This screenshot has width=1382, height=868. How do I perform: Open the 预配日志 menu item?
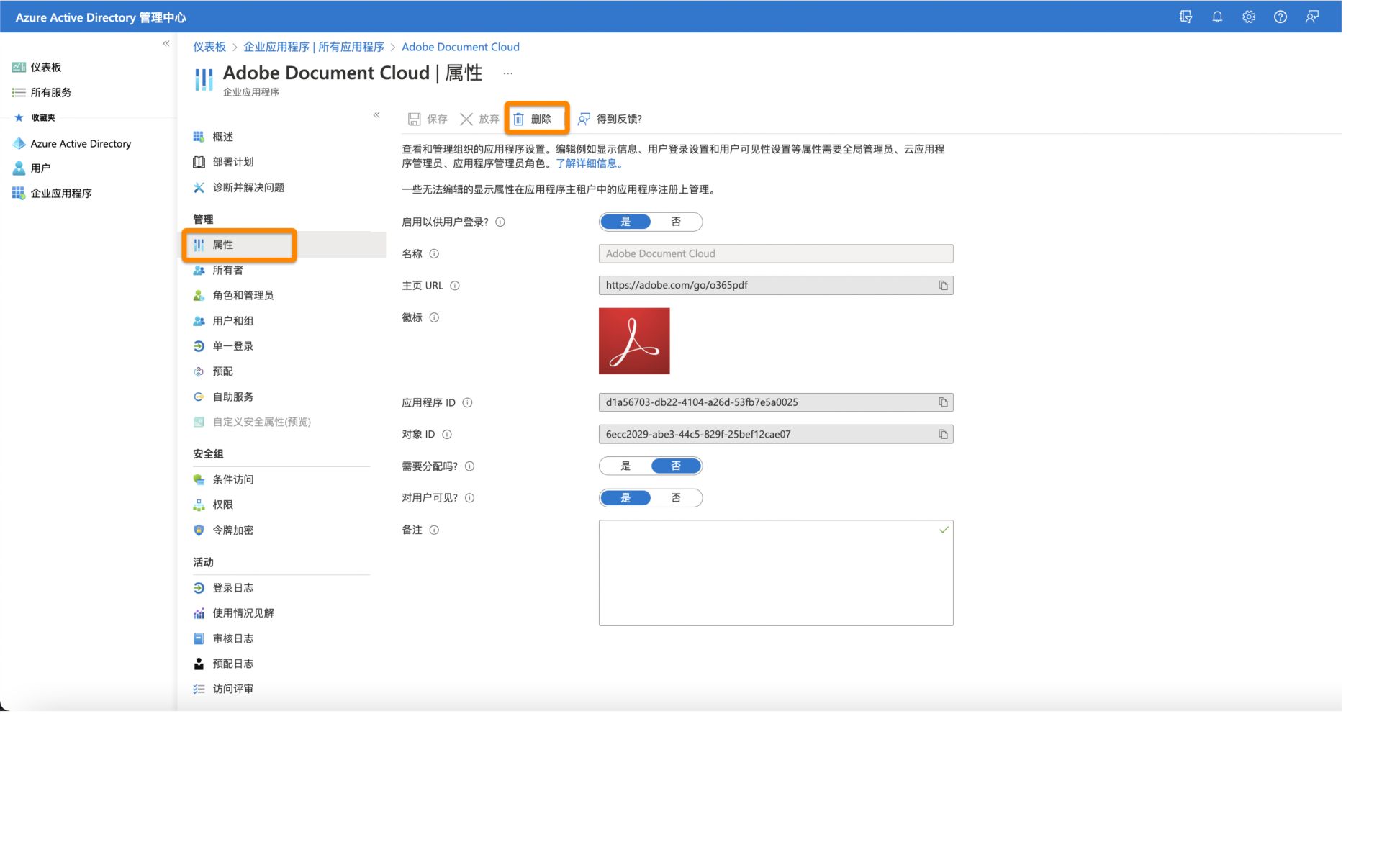[233, 664]
